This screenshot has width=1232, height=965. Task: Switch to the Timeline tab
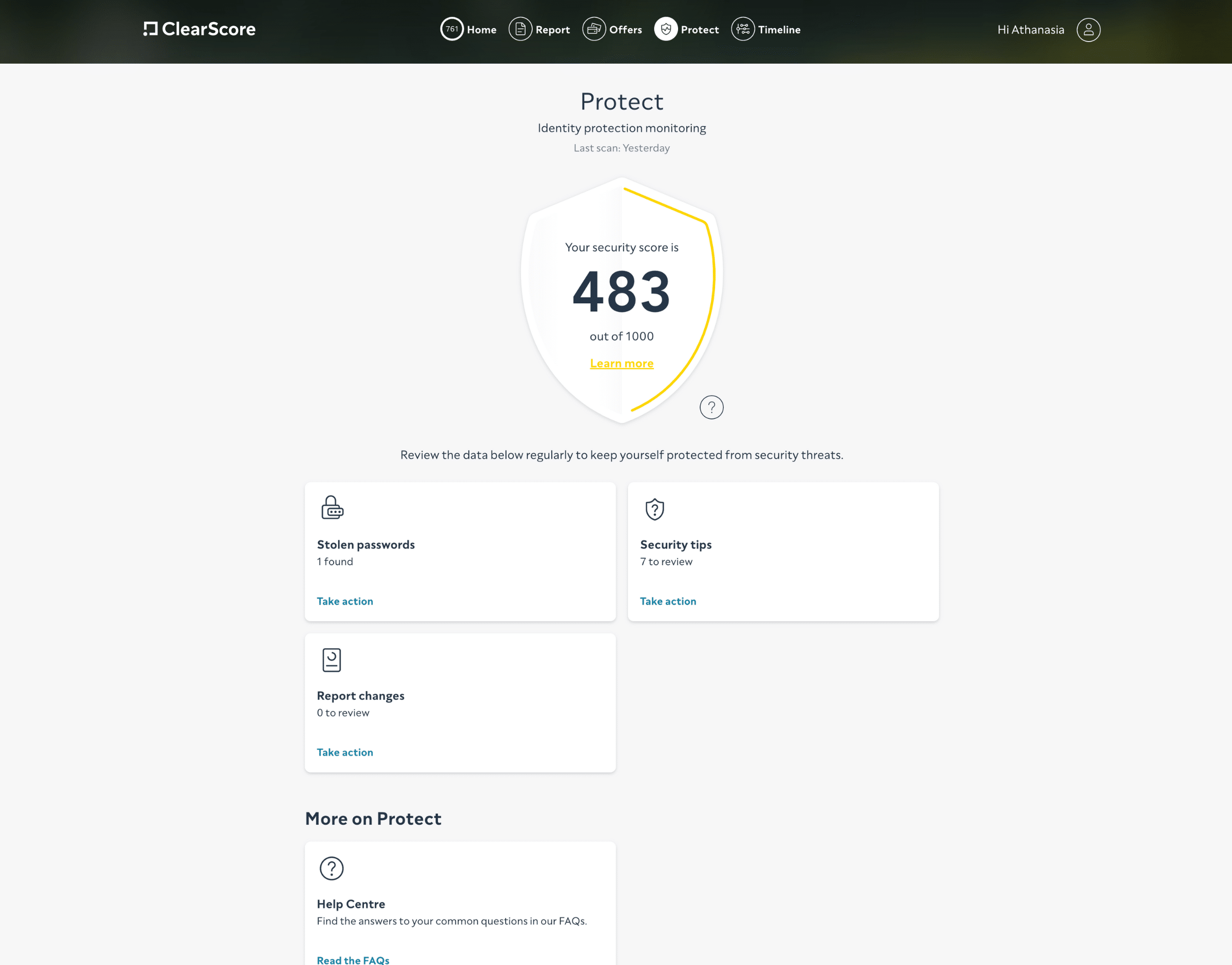click(x=779, y=30)
